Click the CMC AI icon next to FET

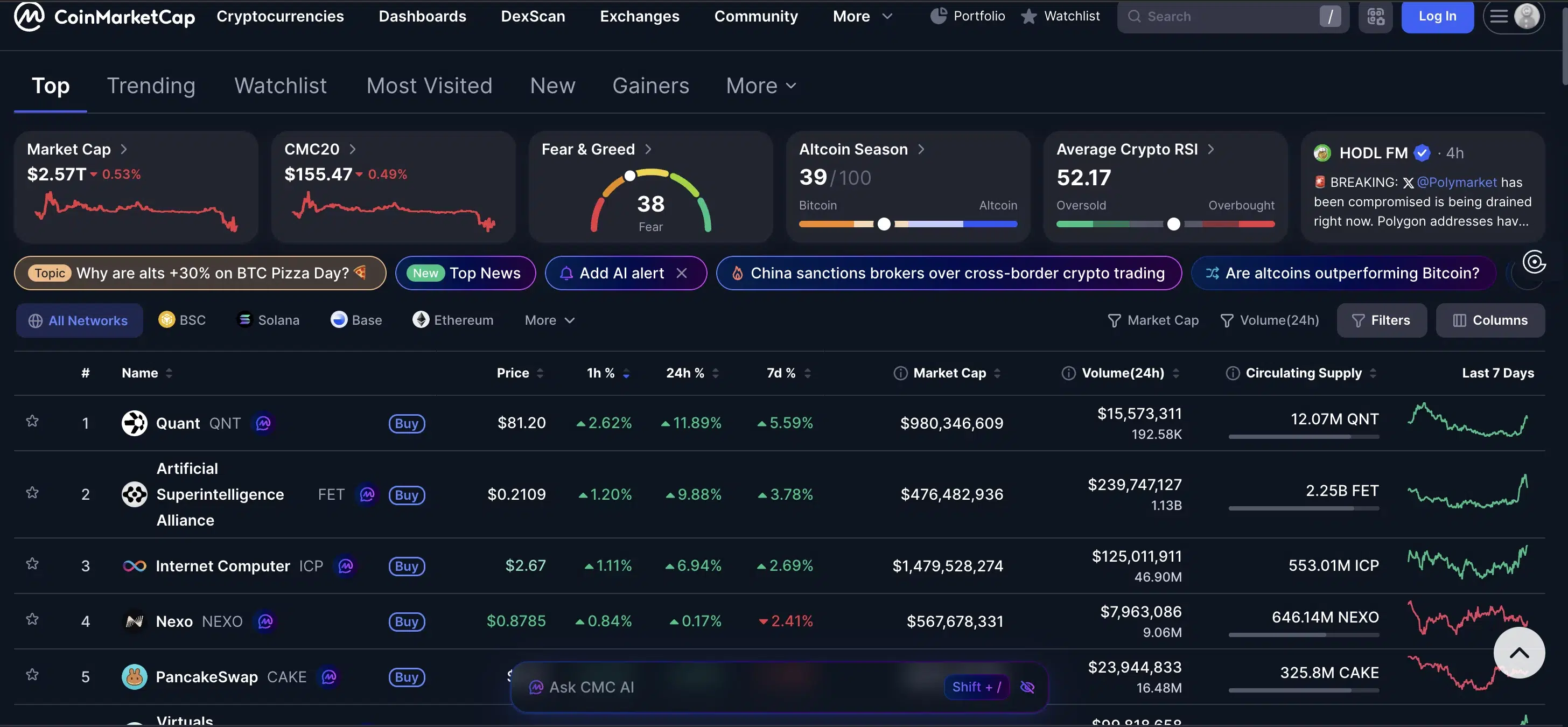[367, 494]
